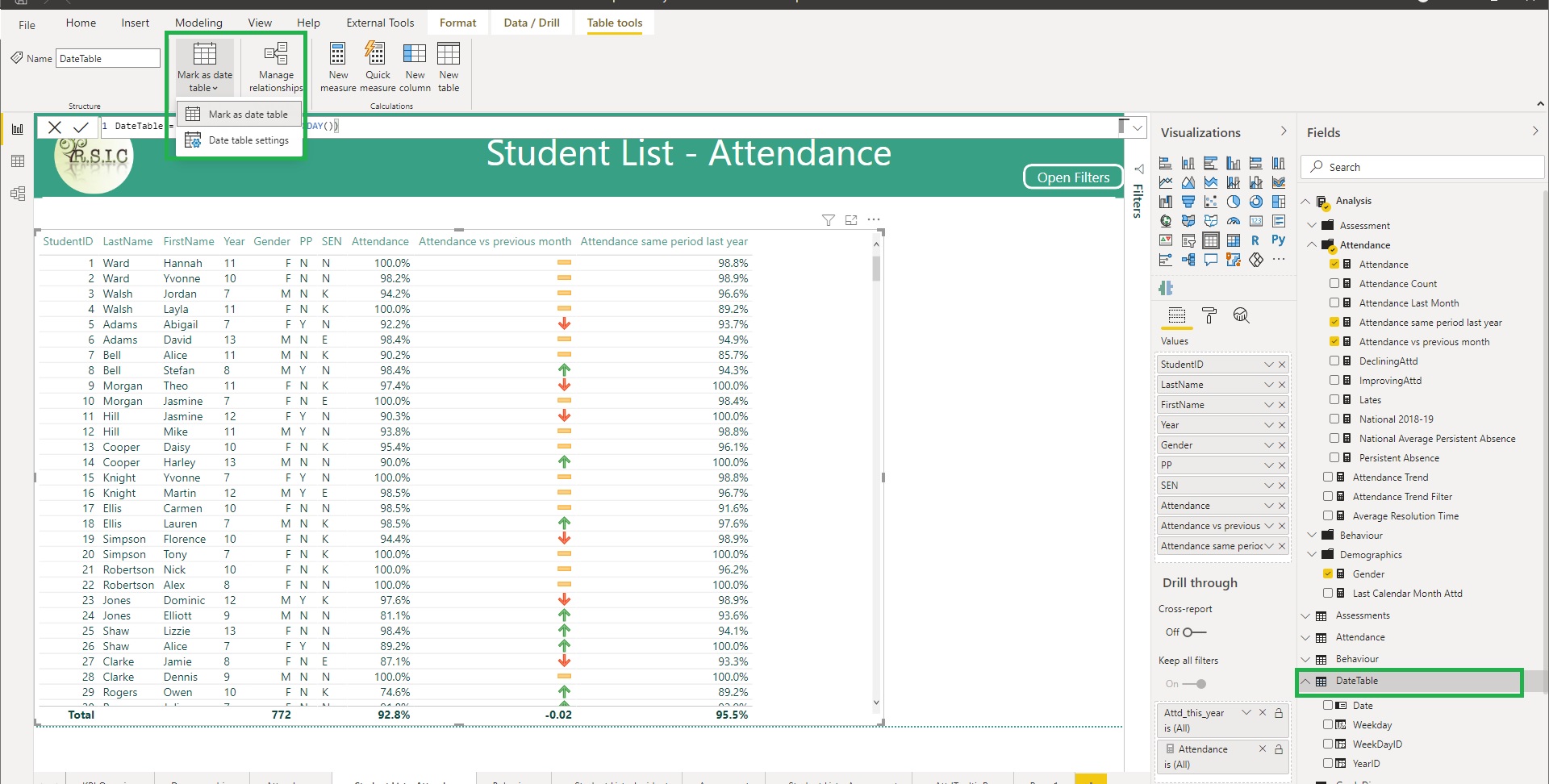Open the Format paint roller tab
This screenshot has height=784, width=1549.
pos(1209,315)
